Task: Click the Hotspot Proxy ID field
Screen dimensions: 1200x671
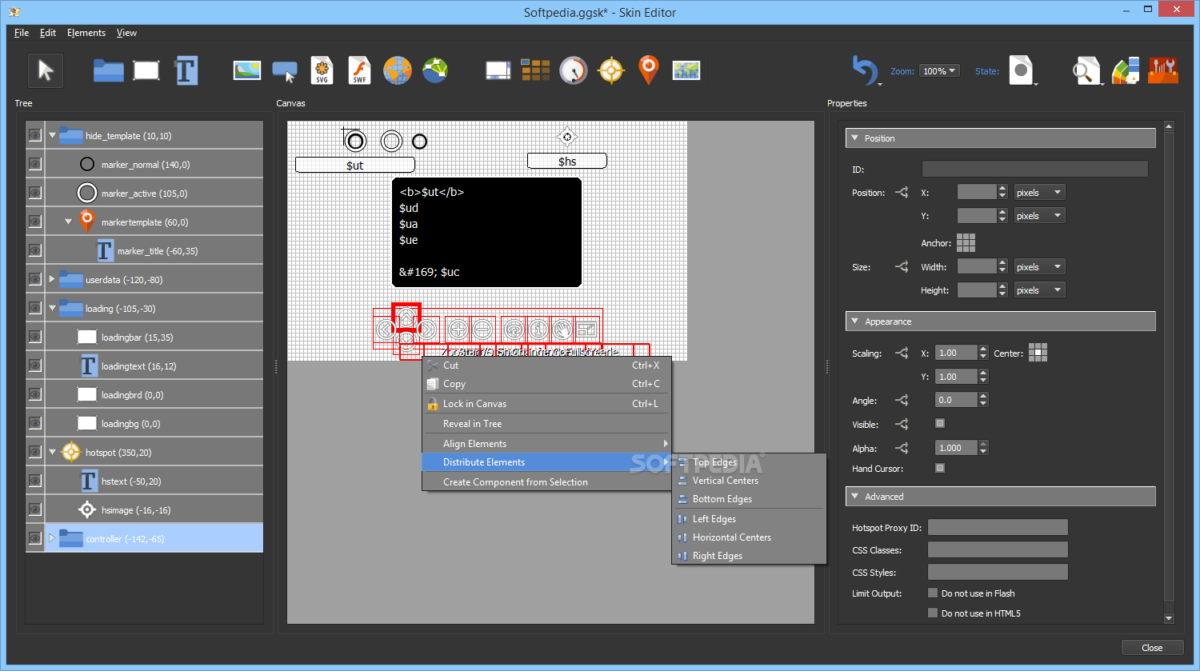Action: pos(997,527)
